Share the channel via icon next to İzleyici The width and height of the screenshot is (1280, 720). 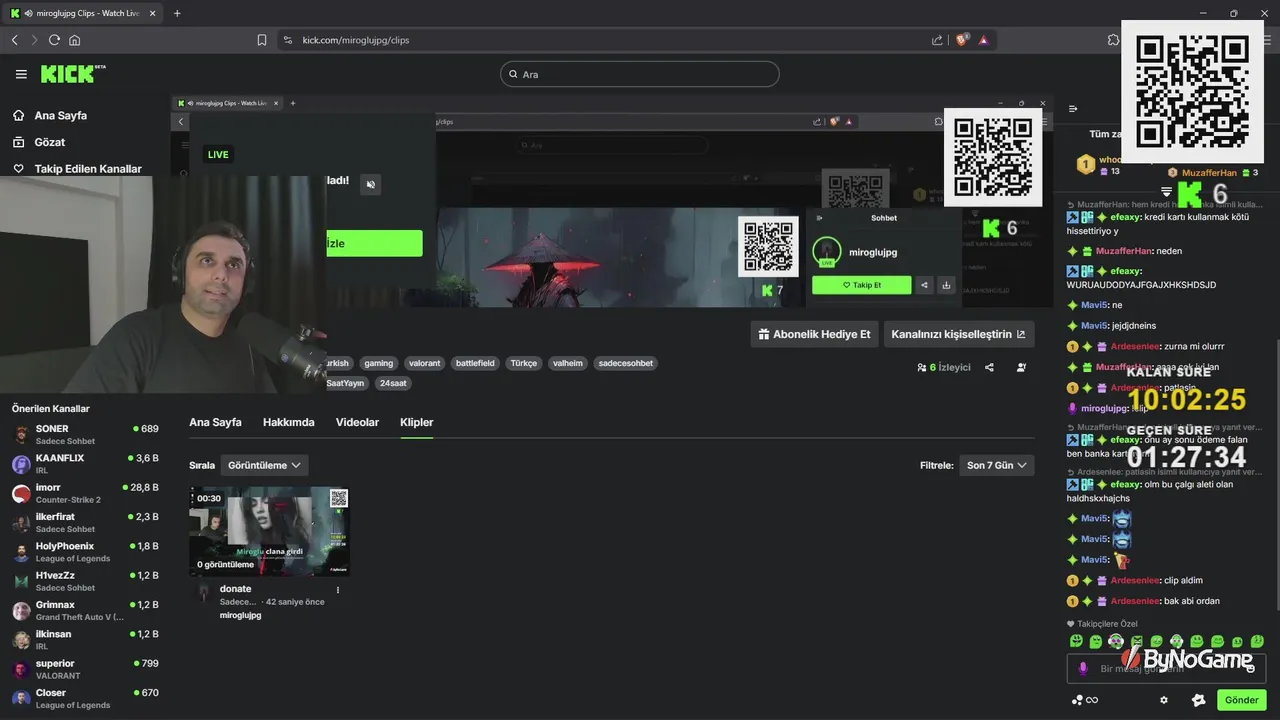tap(989, 367)
